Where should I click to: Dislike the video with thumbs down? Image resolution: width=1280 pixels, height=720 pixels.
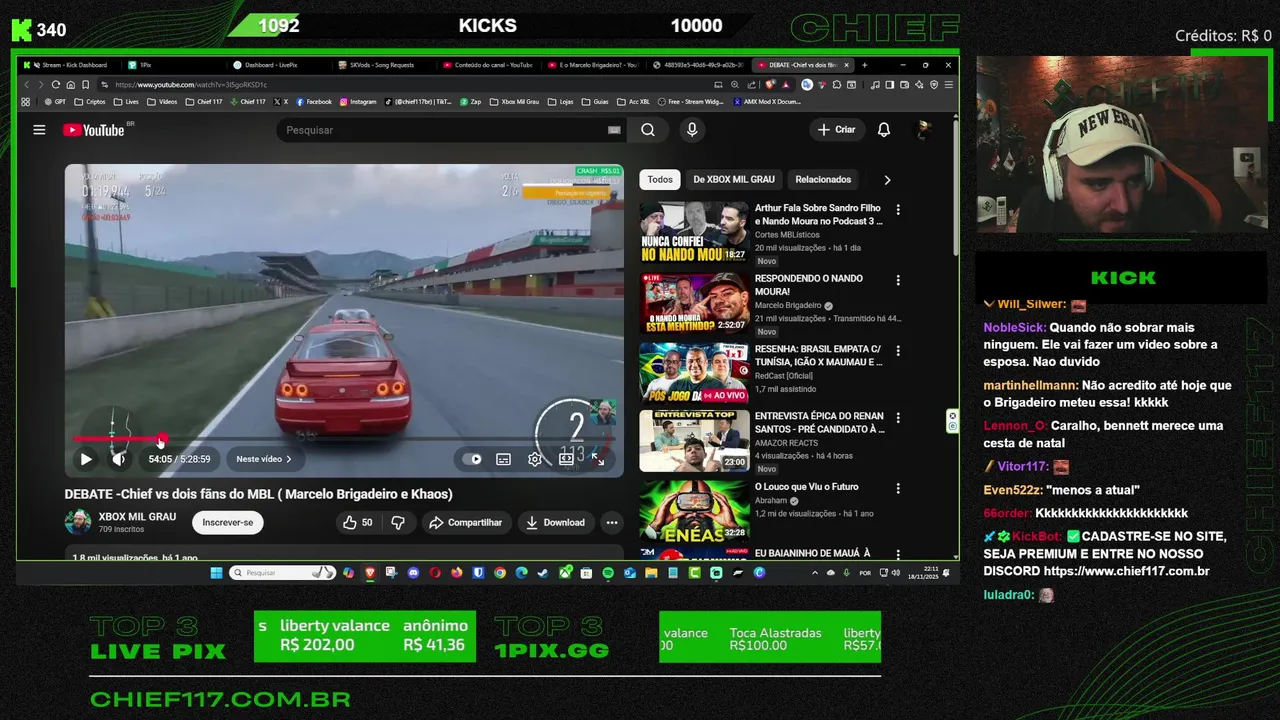pyautogui.click(x=398, y=522)
